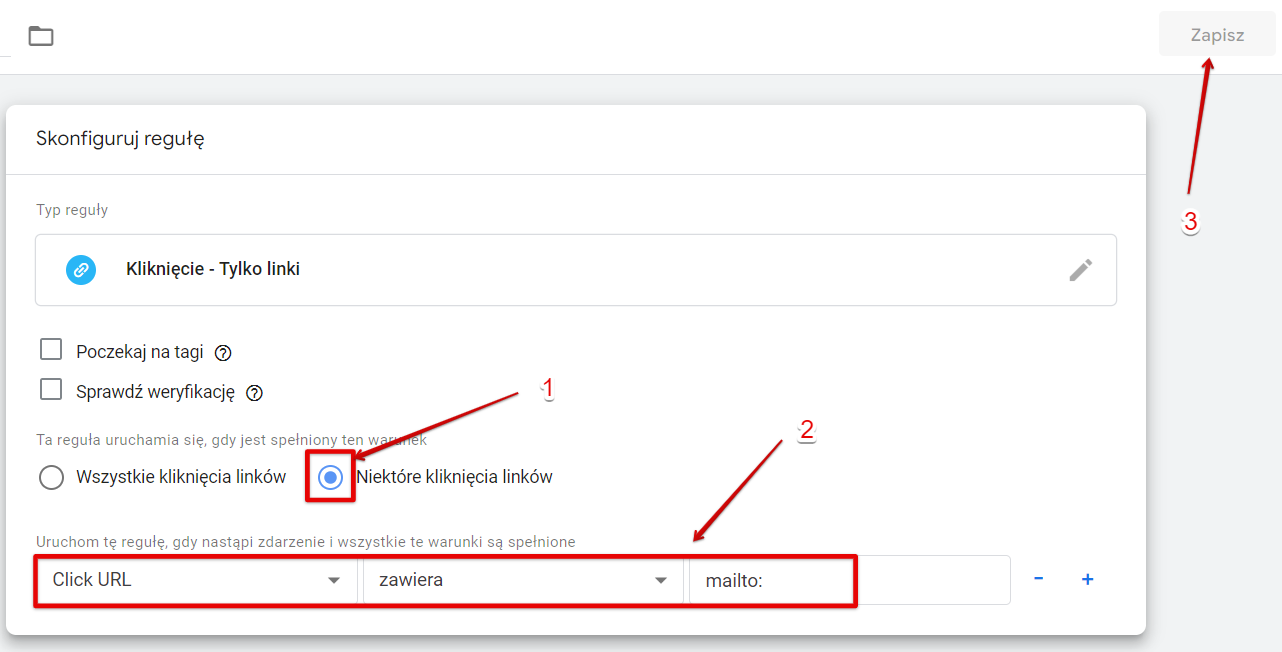Image resolution: width=1282 pixels, height=652 pixels.
Task: Open the Click URL variable dropdown
Action: coord(197,580)
